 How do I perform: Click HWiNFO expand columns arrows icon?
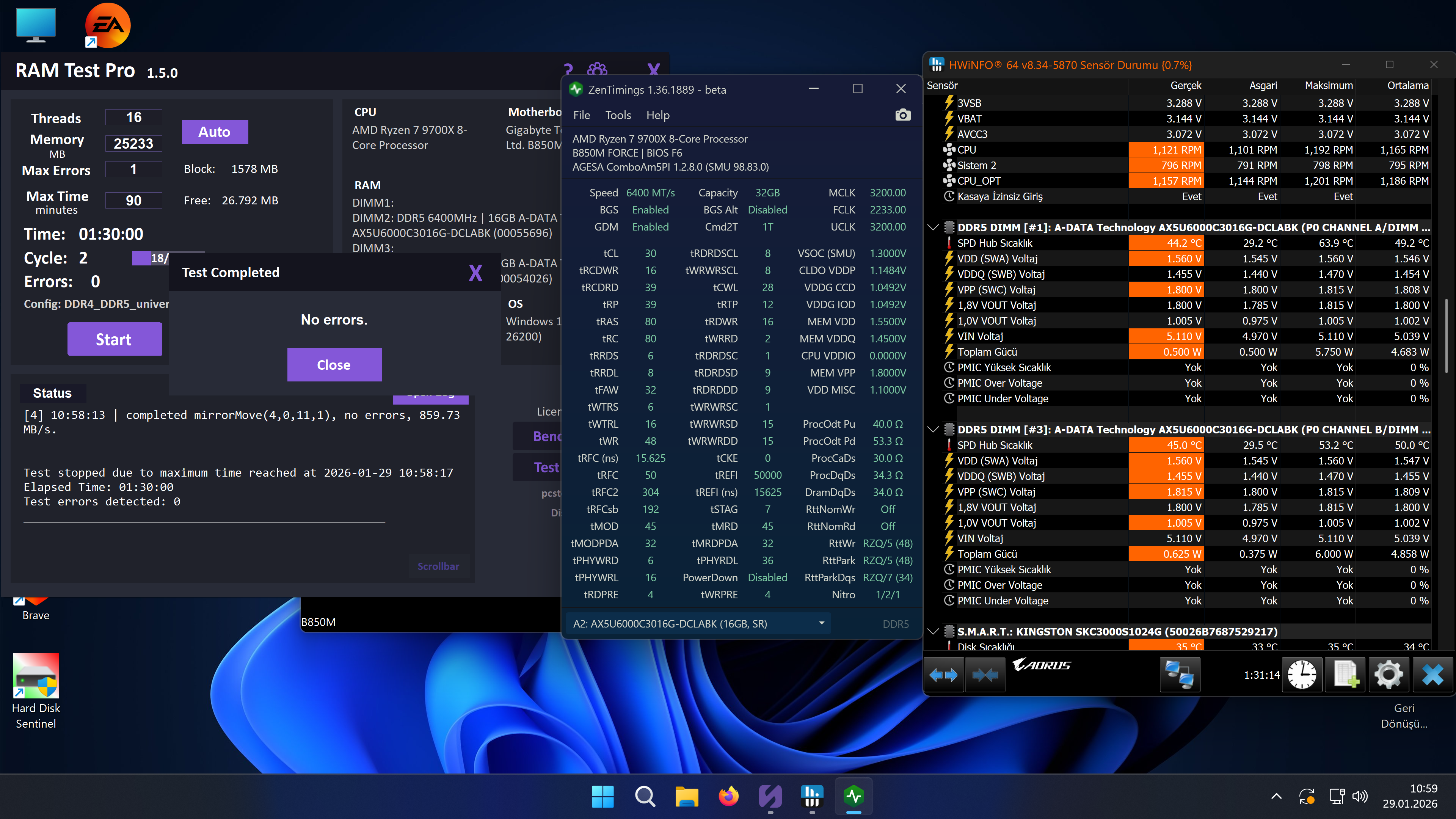(x=943, y=674)
